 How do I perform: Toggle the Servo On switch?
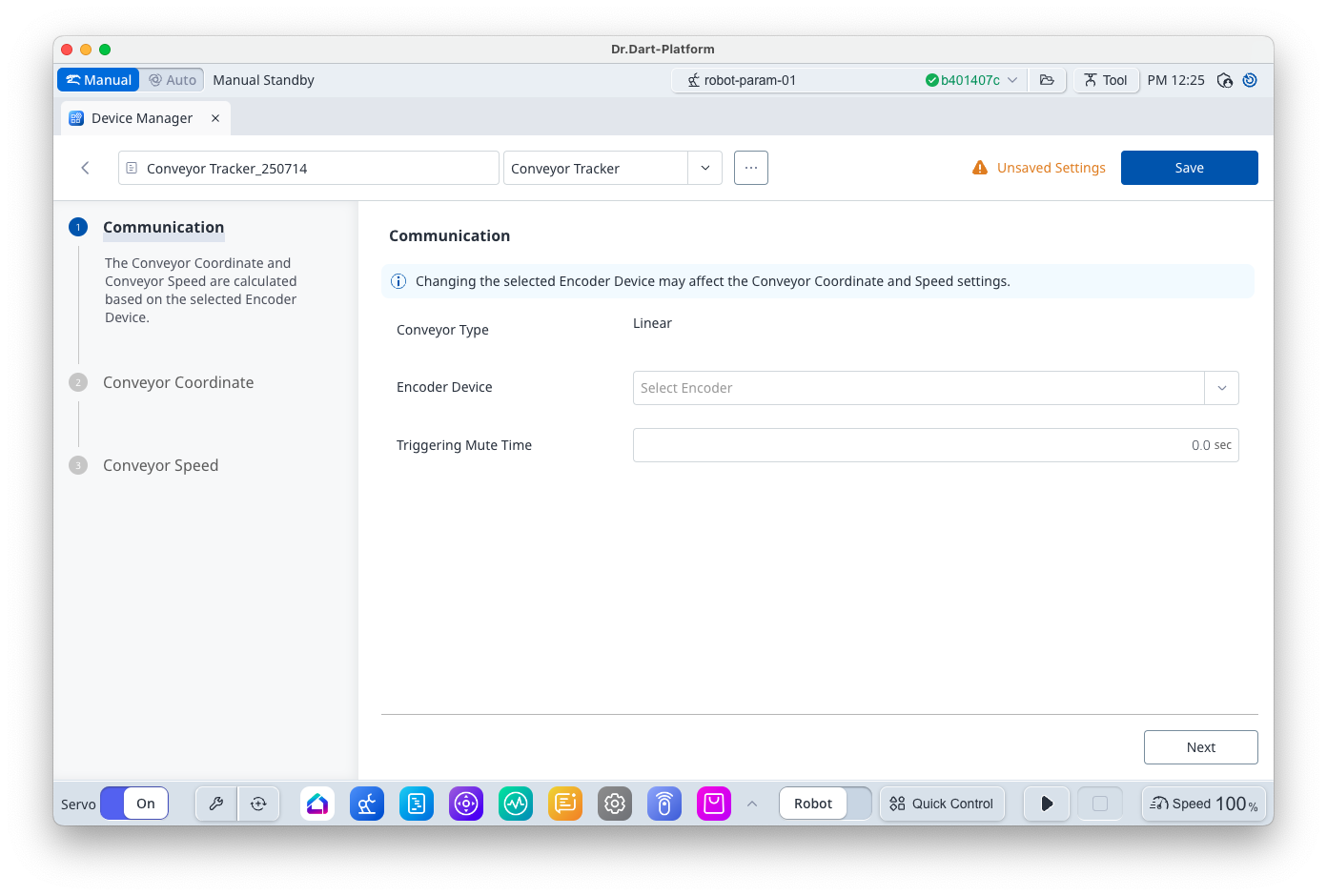[x=134, y=804]
